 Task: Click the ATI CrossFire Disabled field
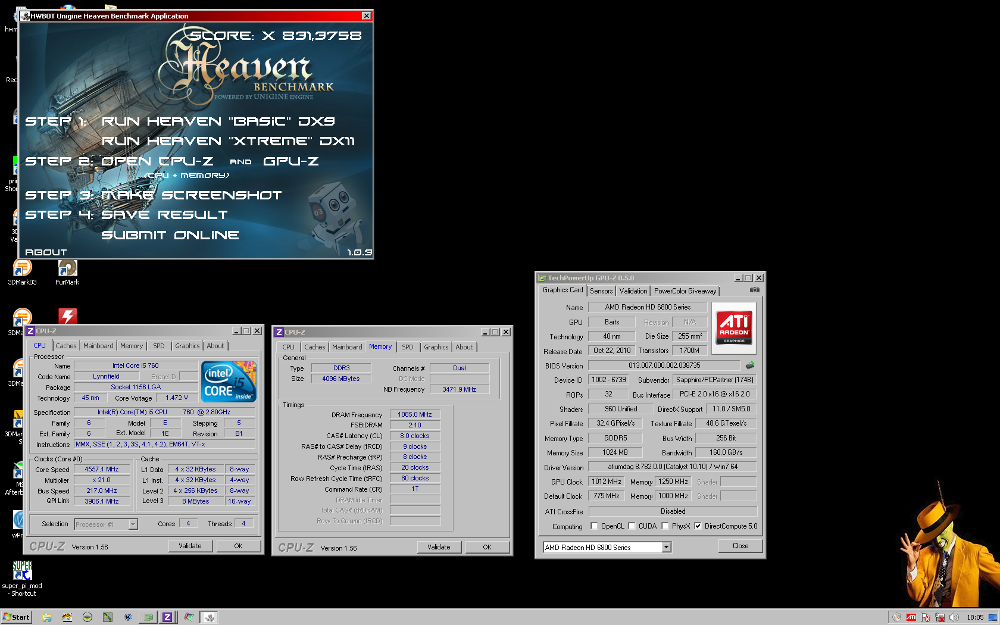(x=673, y=511)
